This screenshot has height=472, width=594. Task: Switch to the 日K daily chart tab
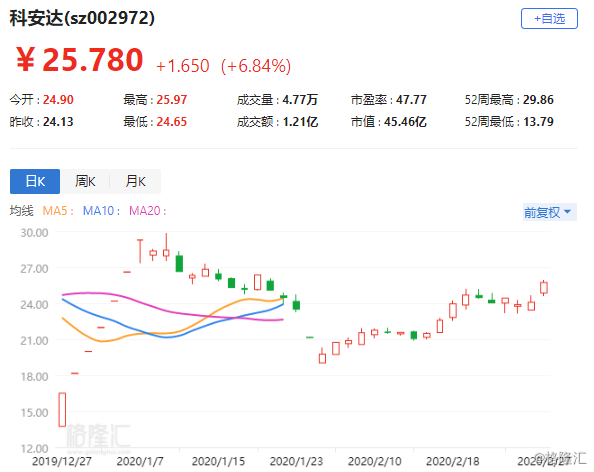click(x=35, y=181)
